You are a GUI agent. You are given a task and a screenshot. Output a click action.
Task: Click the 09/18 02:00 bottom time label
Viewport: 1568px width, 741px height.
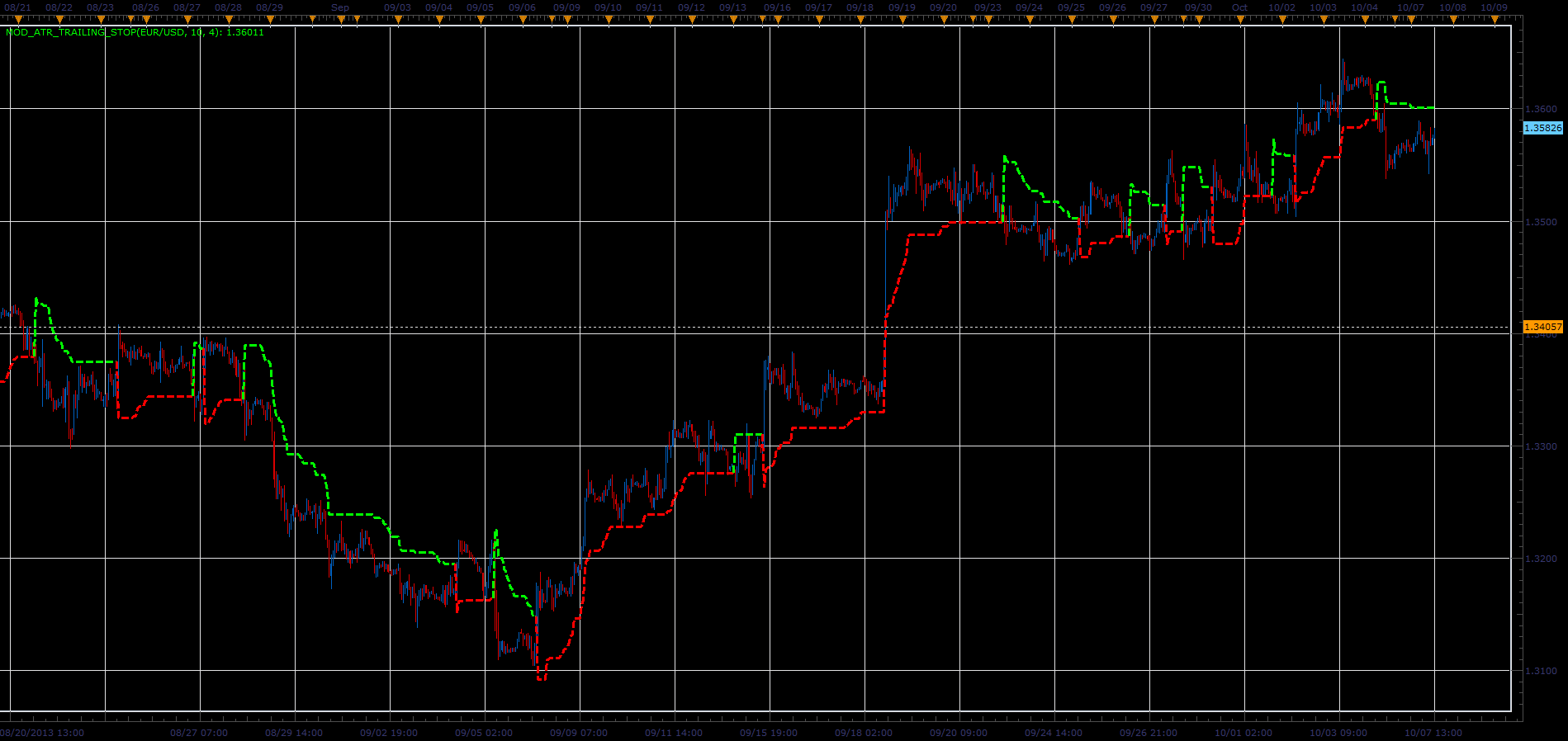[864, 733]
